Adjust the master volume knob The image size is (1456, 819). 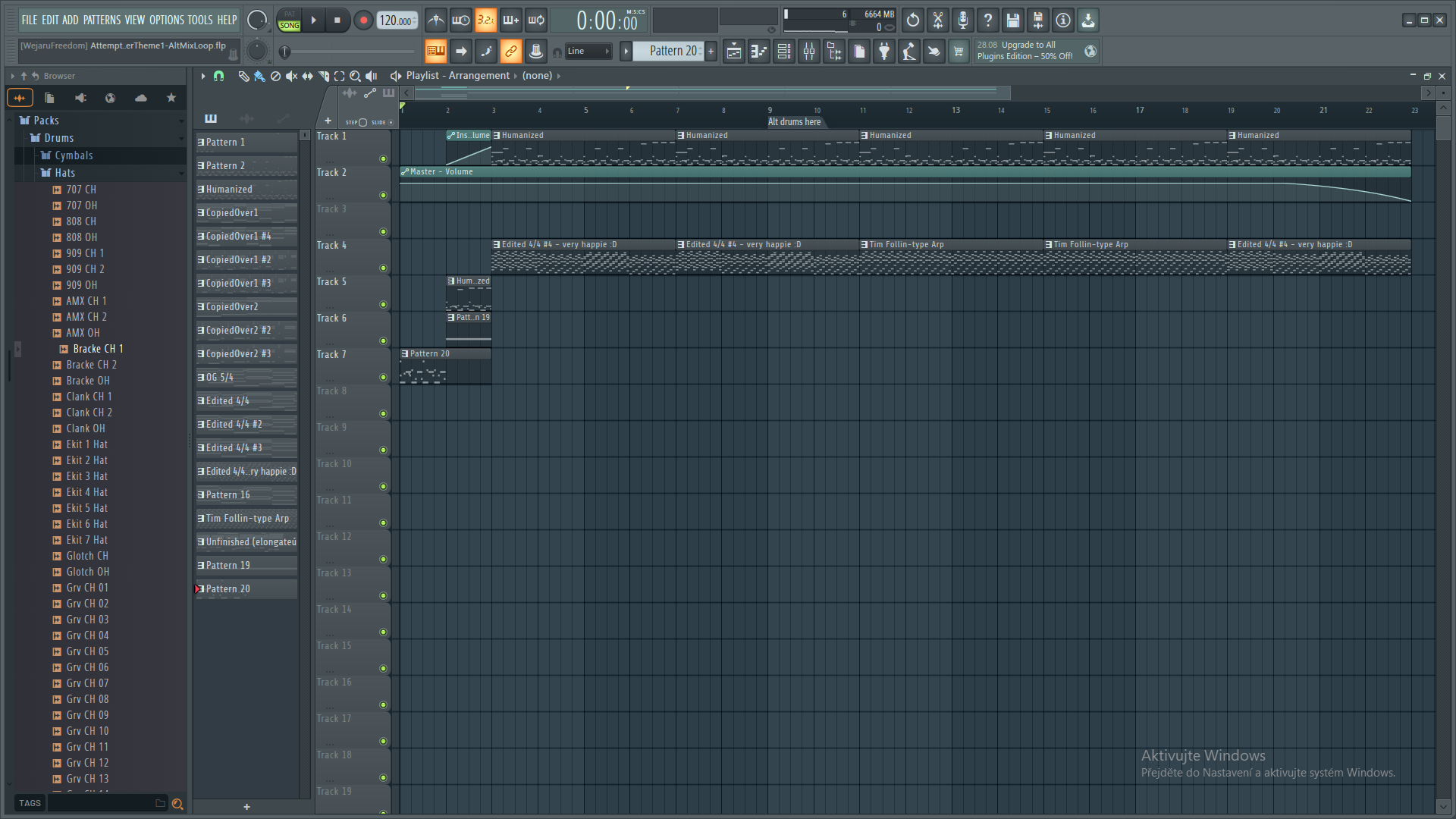pos(257,20)
